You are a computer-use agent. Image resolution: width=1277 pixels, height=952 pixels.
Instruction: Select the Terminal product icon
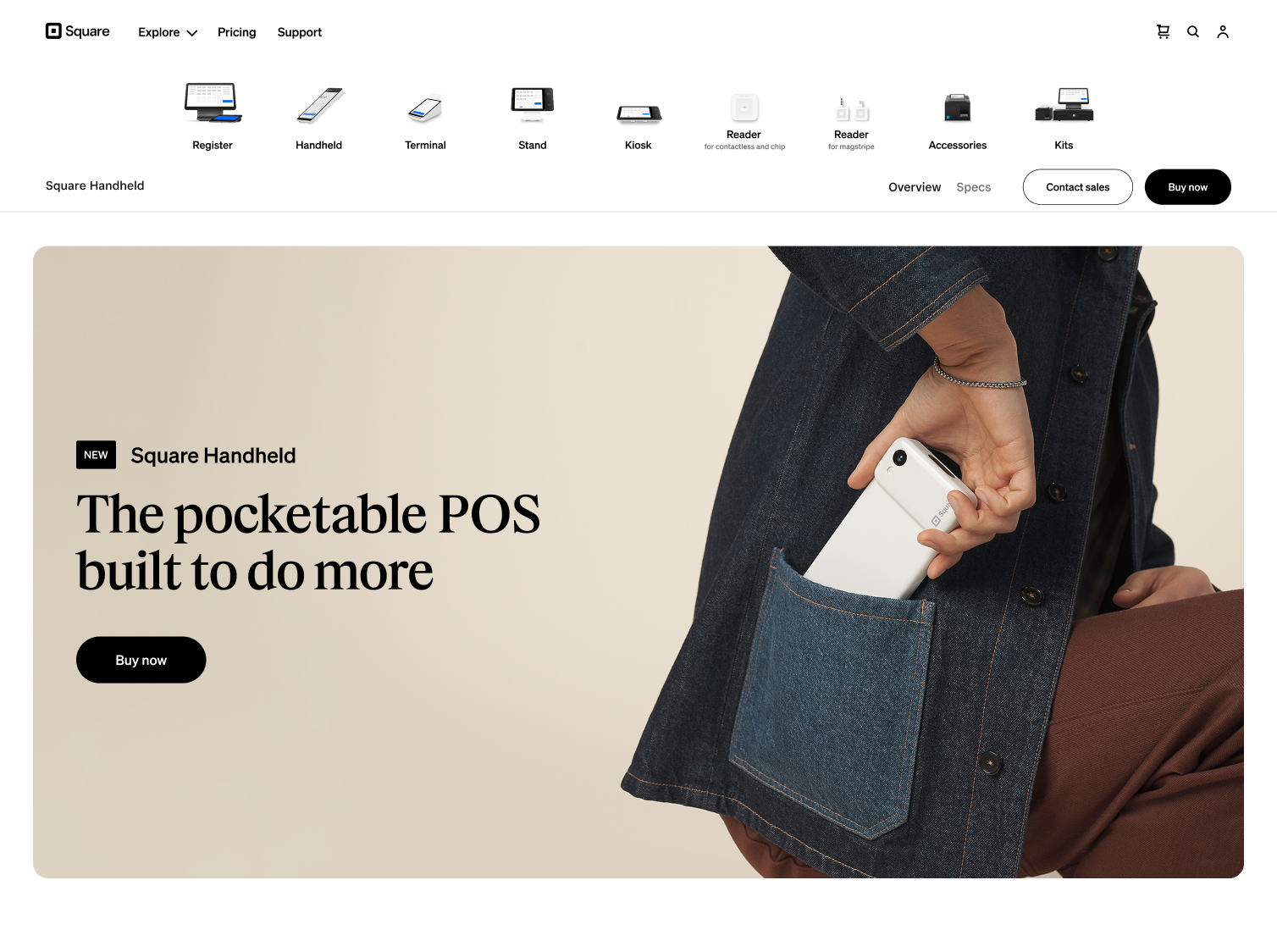point(425,114)
